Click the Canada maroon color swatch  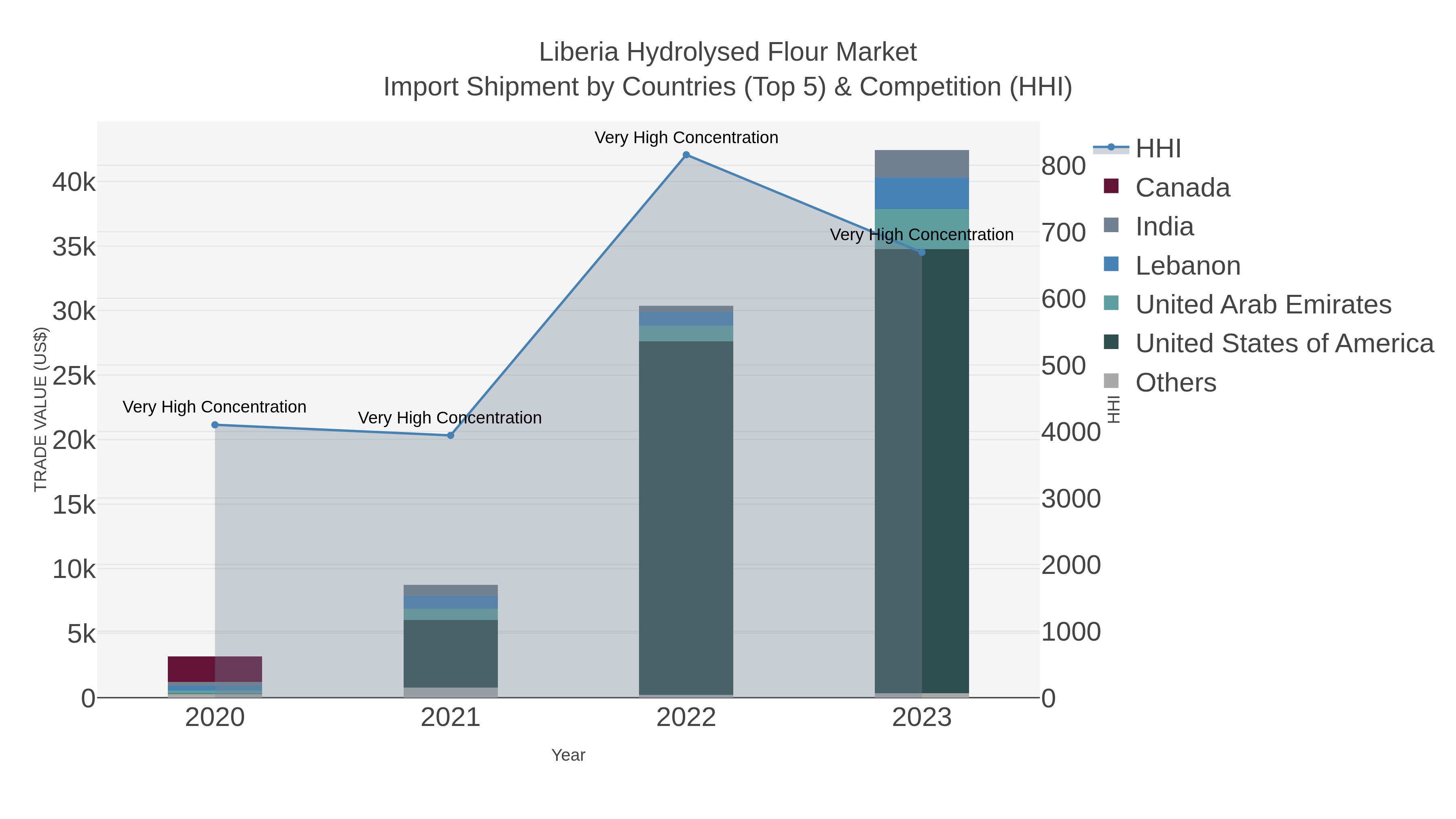[1111, 186]
